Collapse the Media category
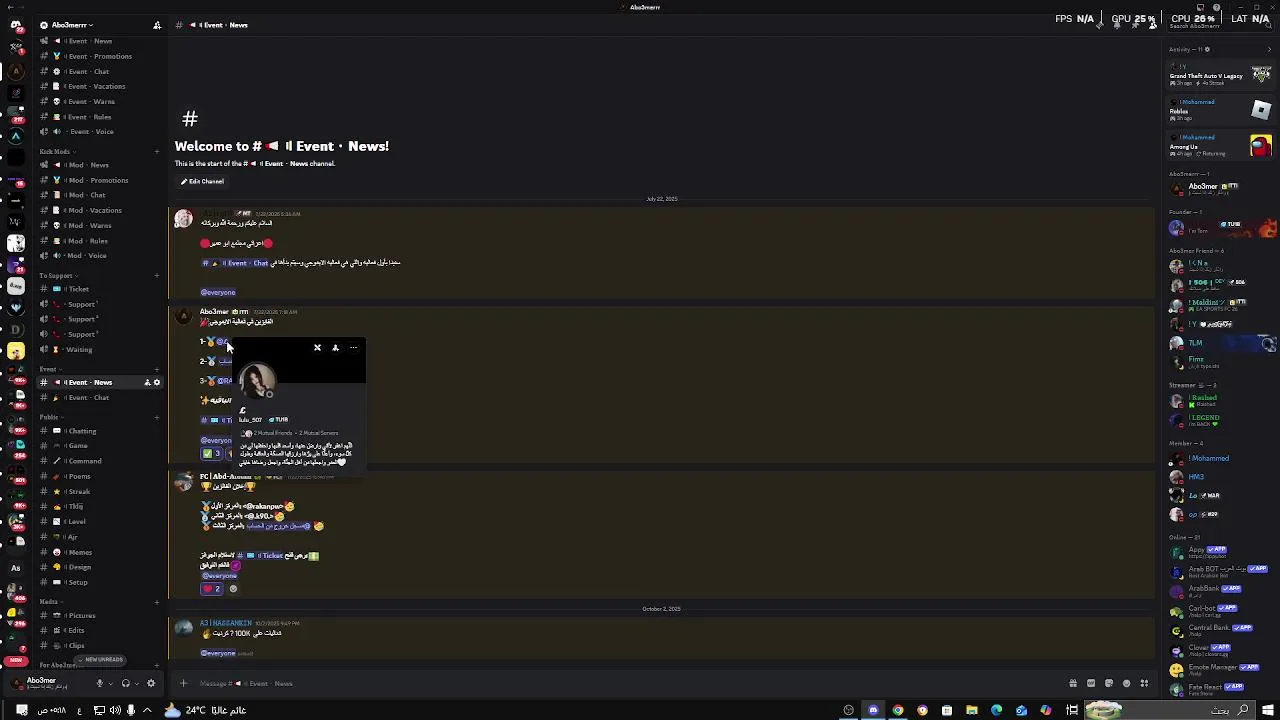Viewport: 1280px width, 720px height. [49, 602]
